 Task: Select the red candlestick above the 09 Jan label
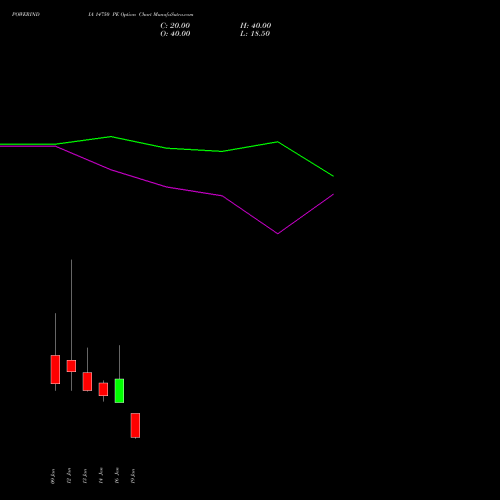click(x=55, y=369)
